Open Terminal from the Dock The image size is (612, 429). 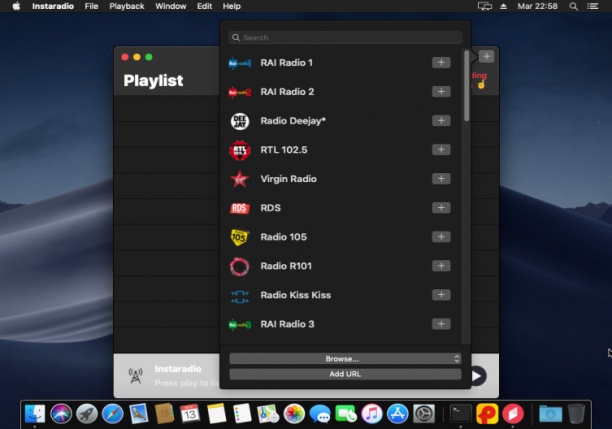(x=461, y=414)
